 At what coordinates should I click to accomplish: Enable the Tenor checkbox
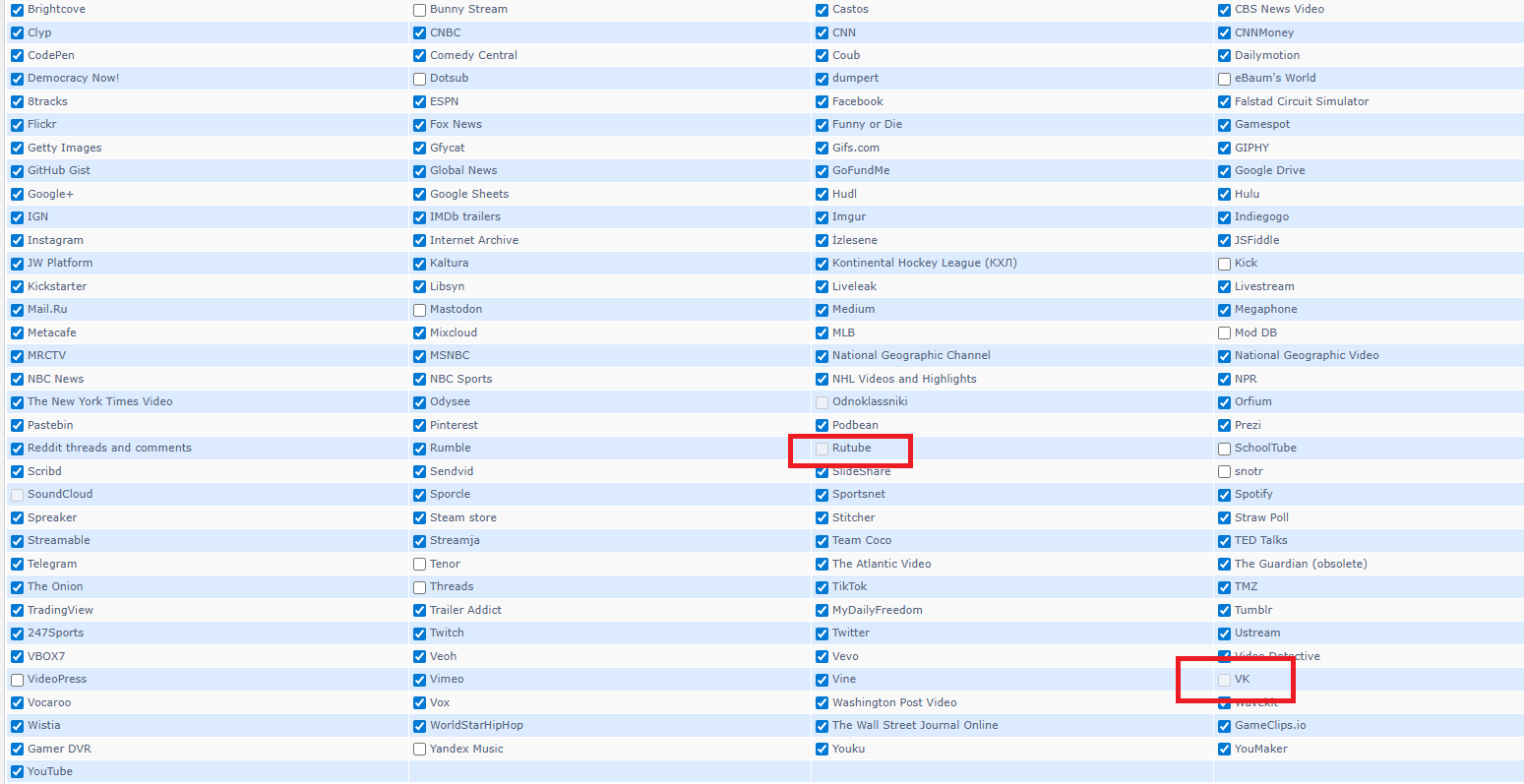coord(420,565)
